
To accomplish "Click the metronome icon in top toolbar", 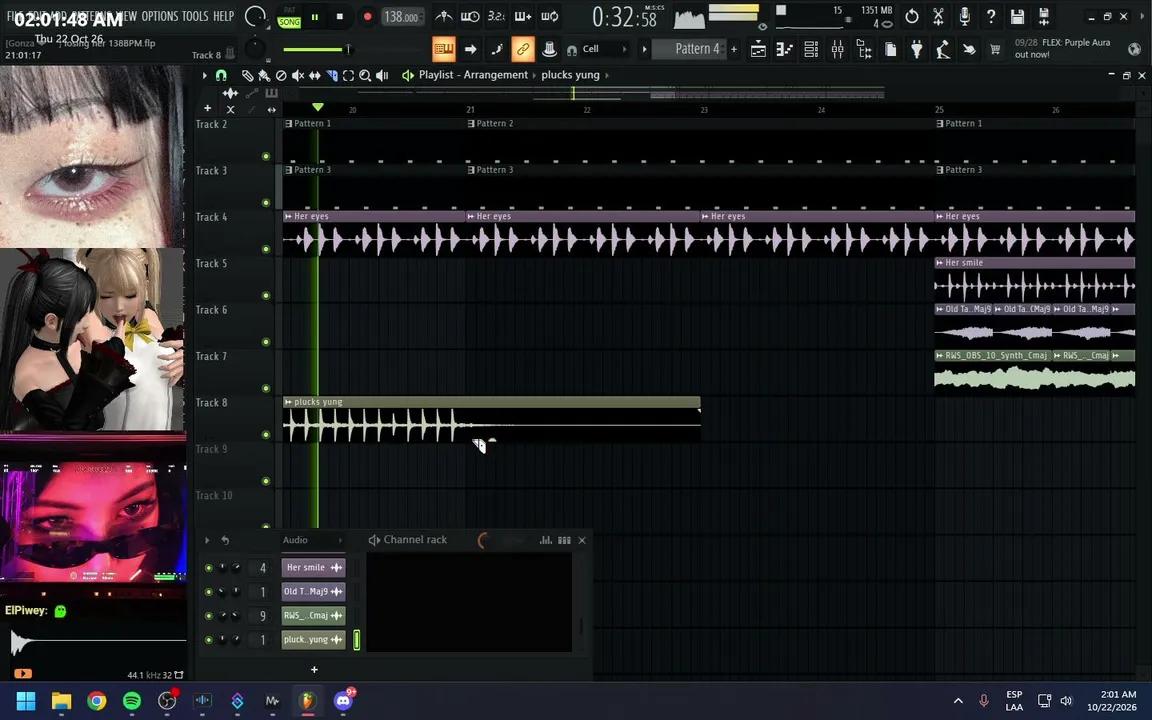I will click(443, 16).
